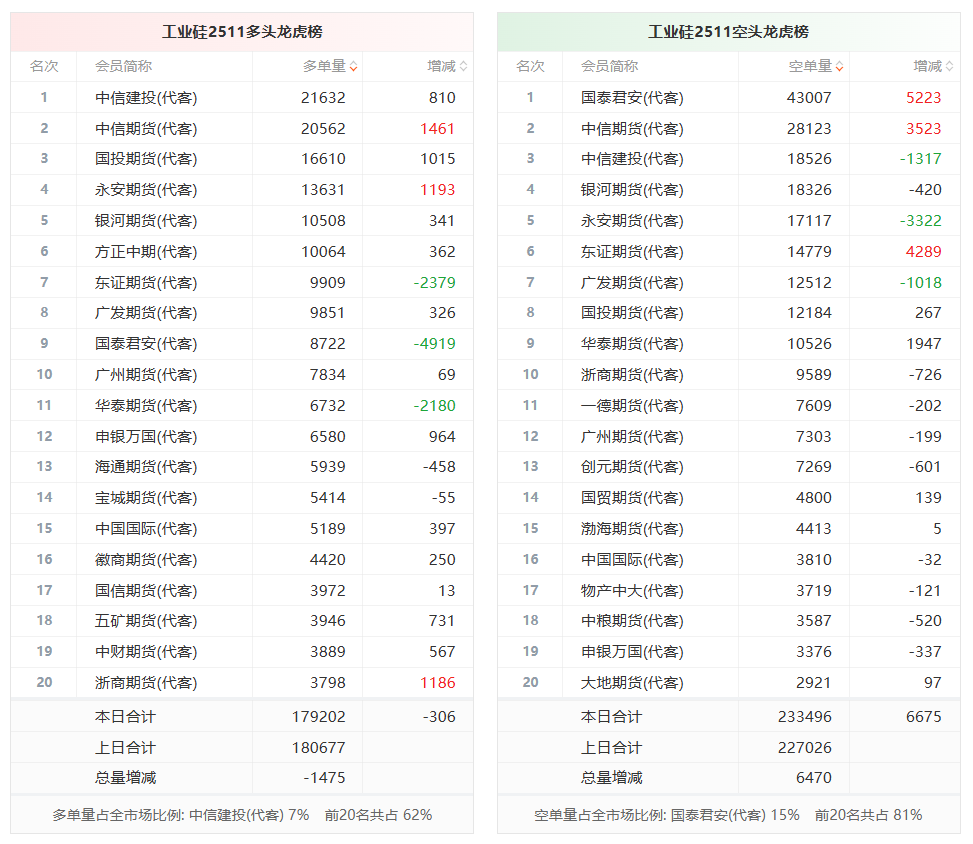973x844 pixels.
Task: Click 徽商期货(代客) row name
Action: click(146, 560)
